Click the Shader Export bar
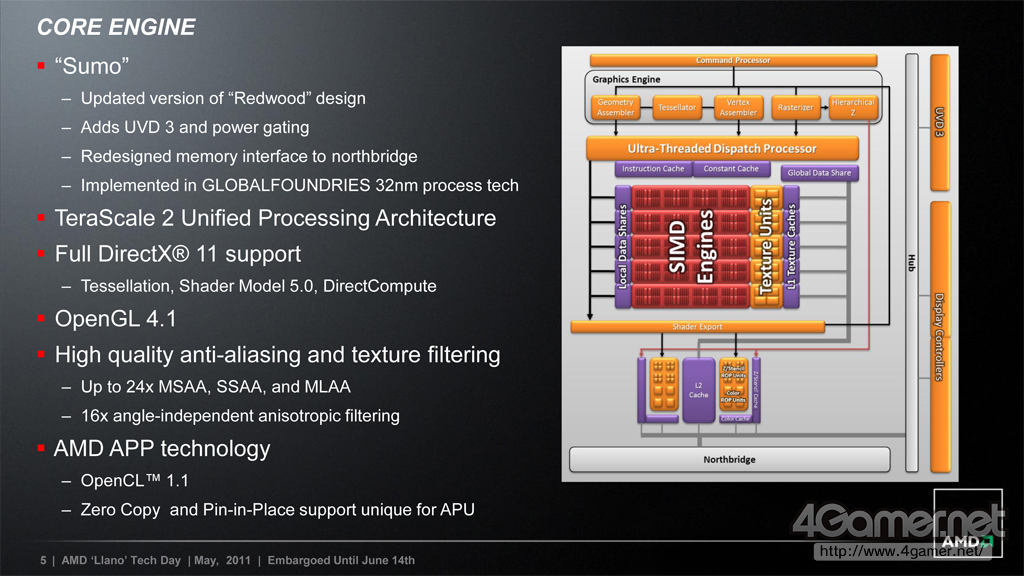Screen dimensions: 1024x576 tap(697, 327)
